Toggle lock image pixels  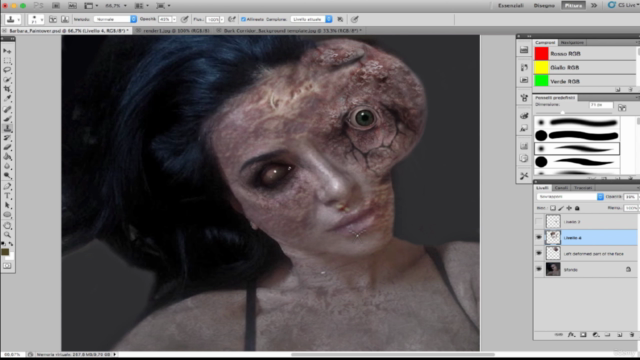pos(561,208)
